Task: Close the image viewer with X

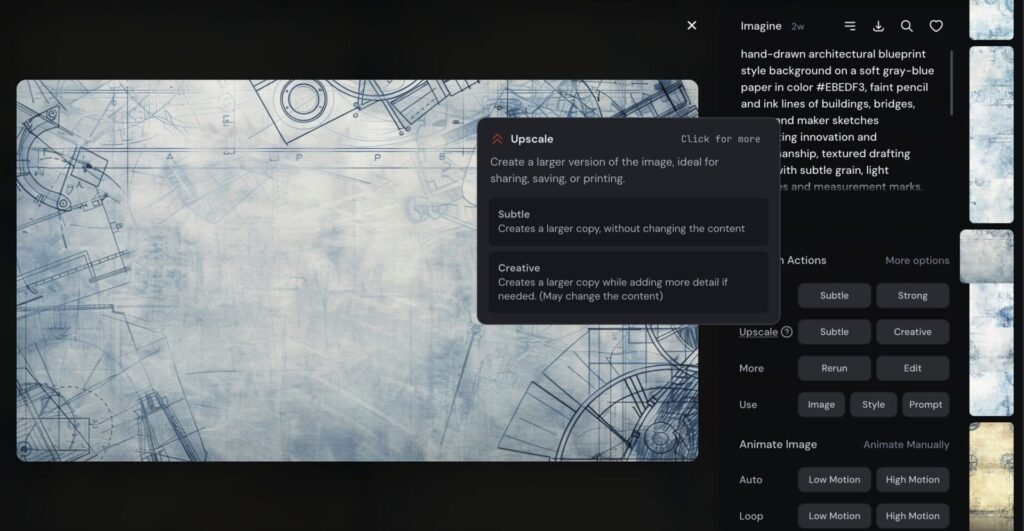Action: tap(692, 25)
